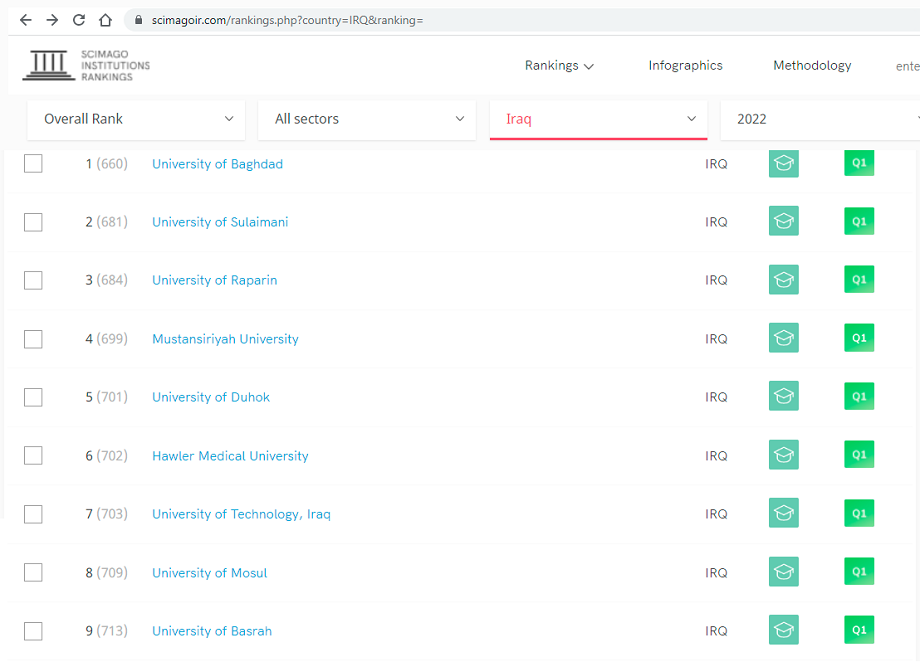This screenshot has width=920, height=662.
Task: Open the University of Technology, Iraq link
Action: 241,514
